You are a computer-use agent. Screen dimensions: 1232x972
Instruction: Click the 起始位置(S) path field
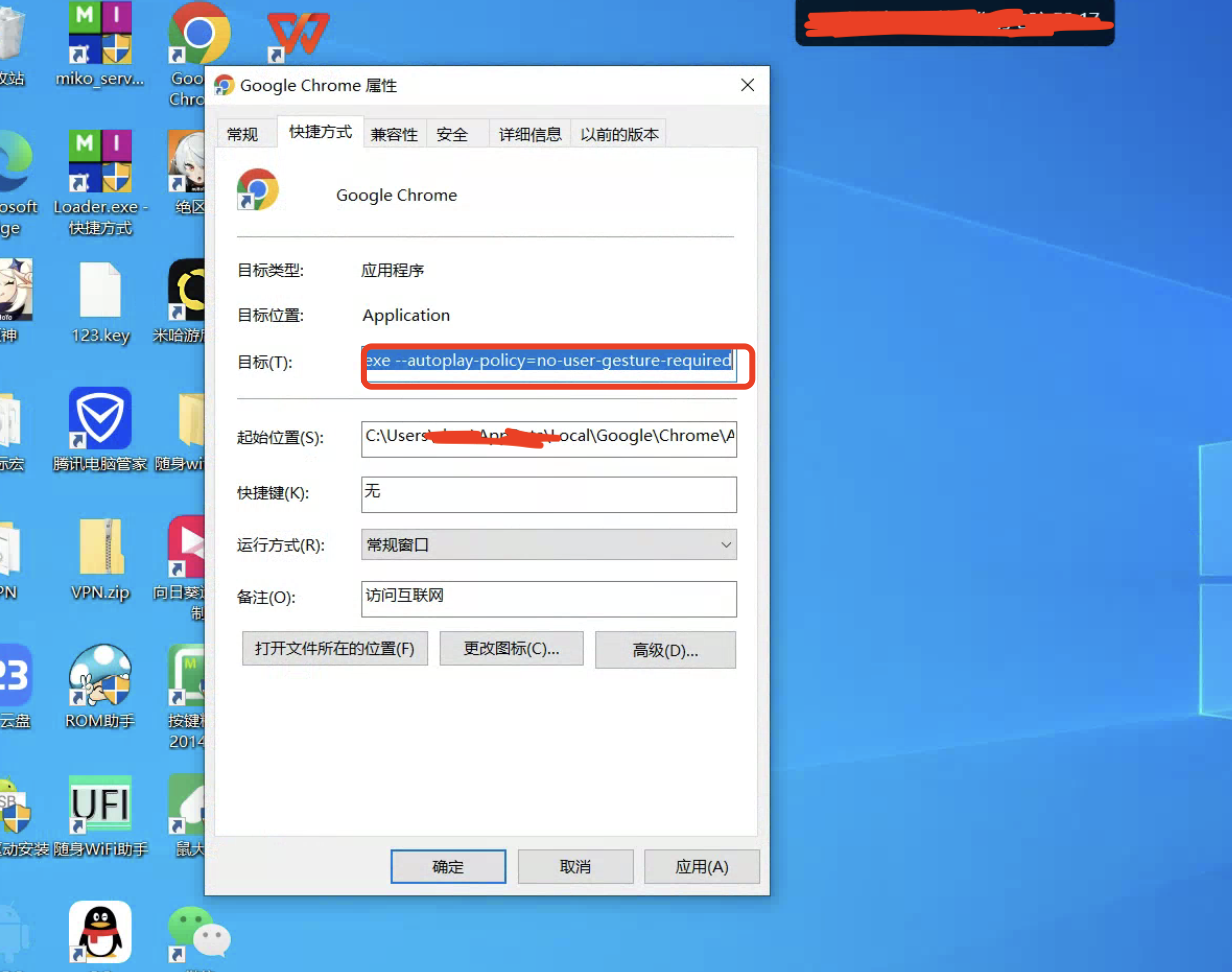pyautogui.click(x=549, y=438)
